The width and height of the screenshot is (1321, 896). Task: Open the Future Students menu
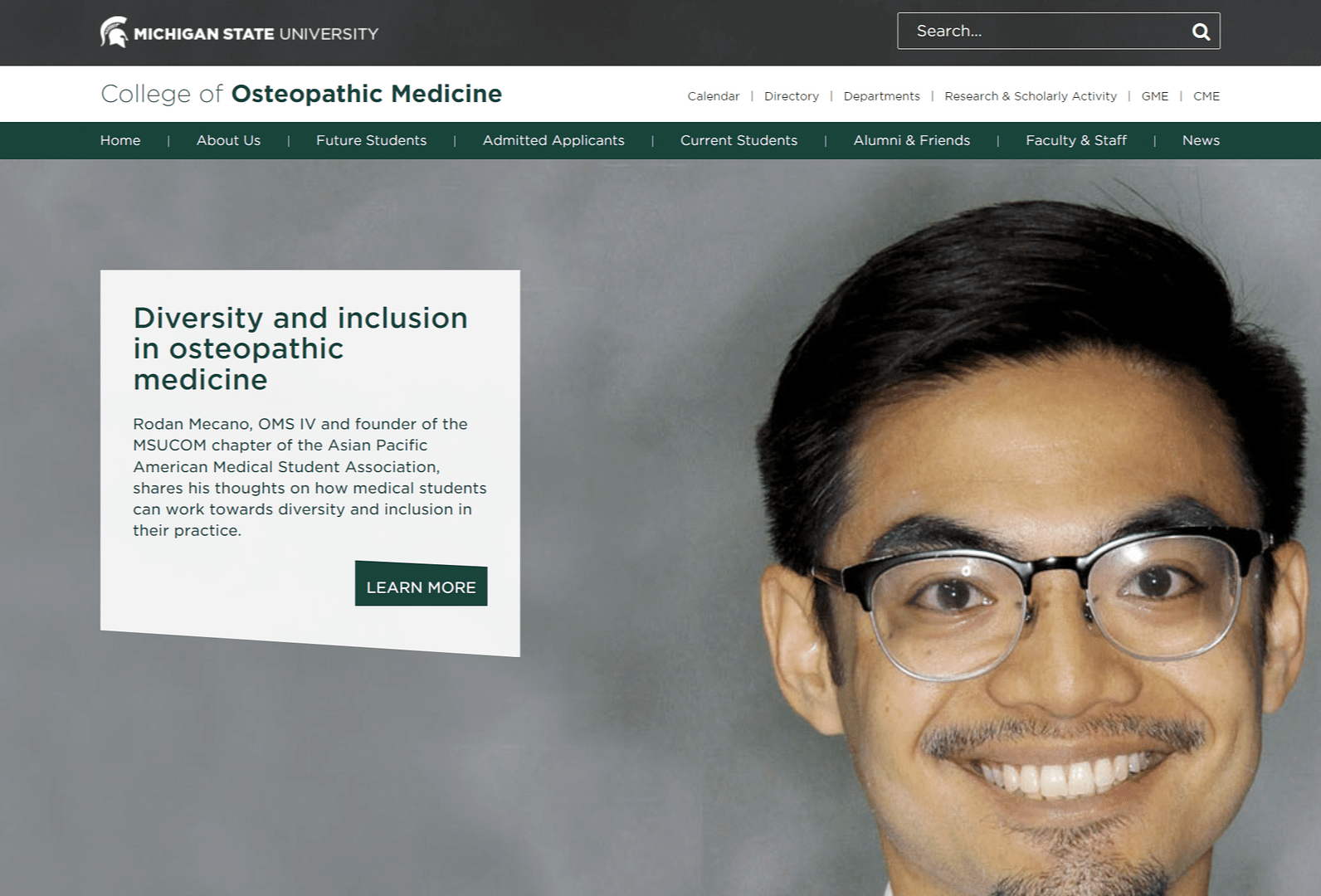click(x=372, y=140)
